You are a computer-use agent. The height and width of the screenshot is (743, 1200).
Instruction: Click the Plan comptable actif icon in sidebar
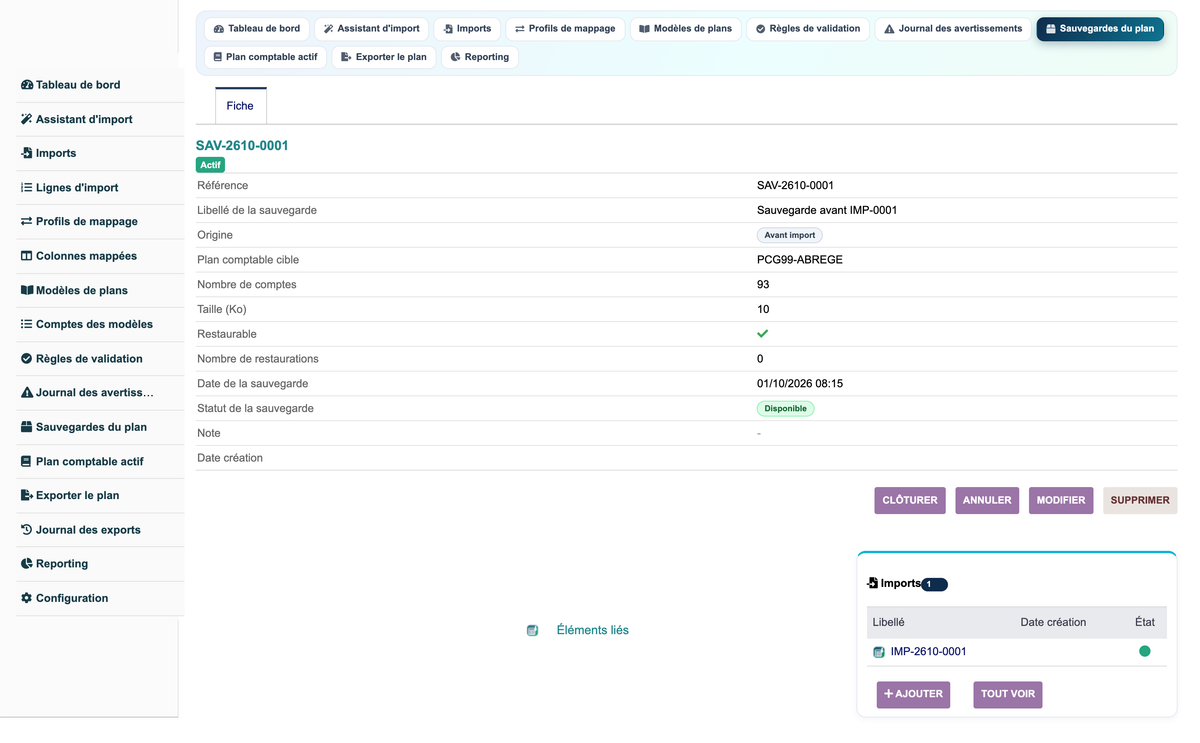(x=27, y=461)
